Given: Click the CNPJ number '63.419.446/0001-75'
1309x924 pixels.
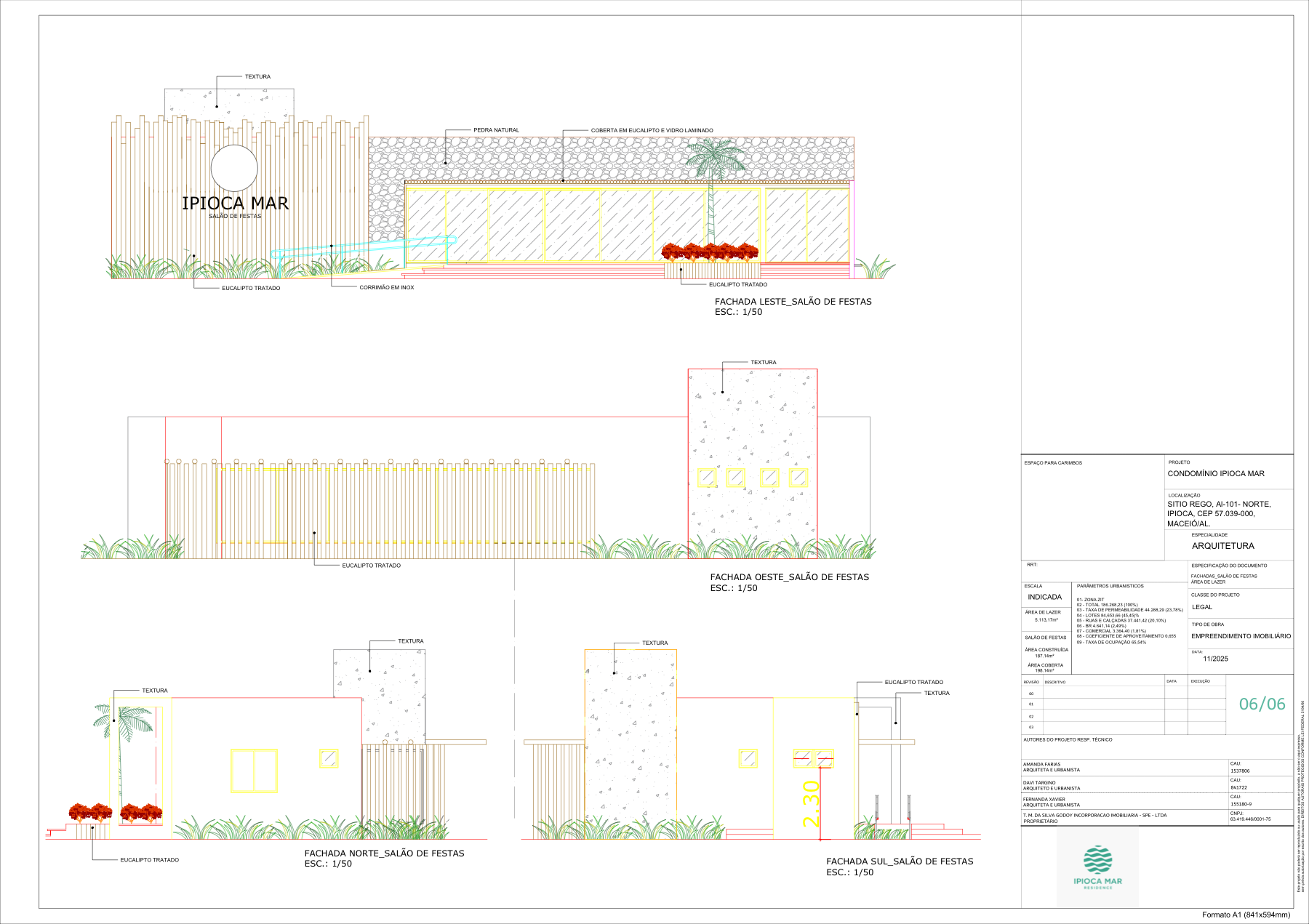Looking at the screenshot, I should [1251, 819].
